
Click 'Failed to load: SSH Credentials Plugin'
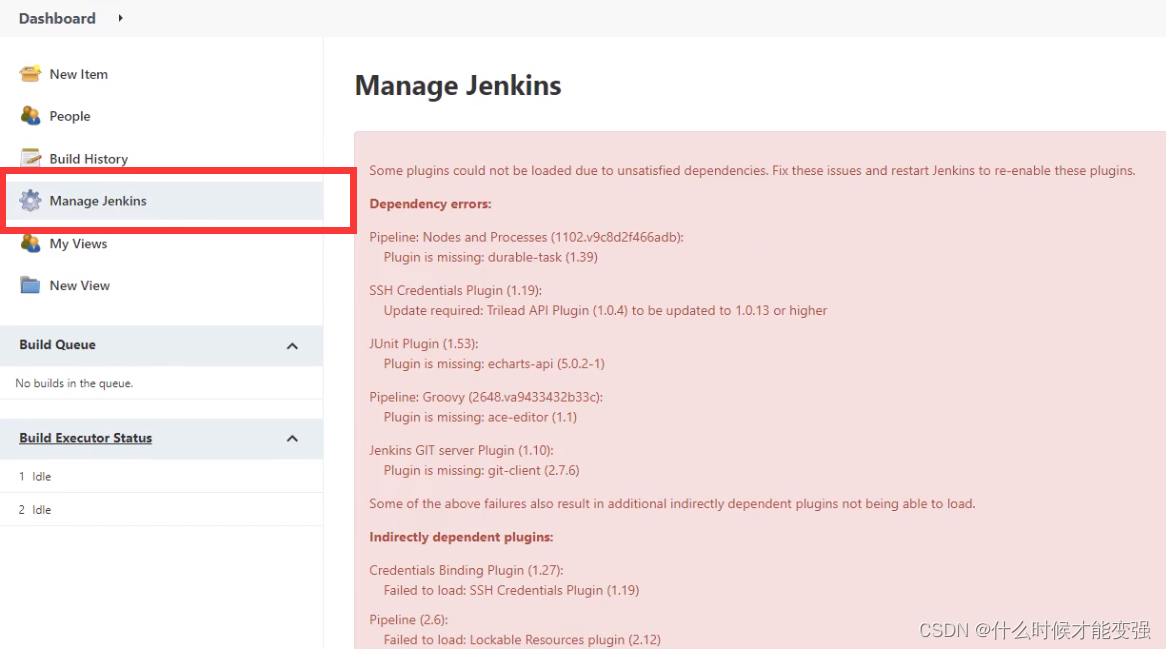512,590
